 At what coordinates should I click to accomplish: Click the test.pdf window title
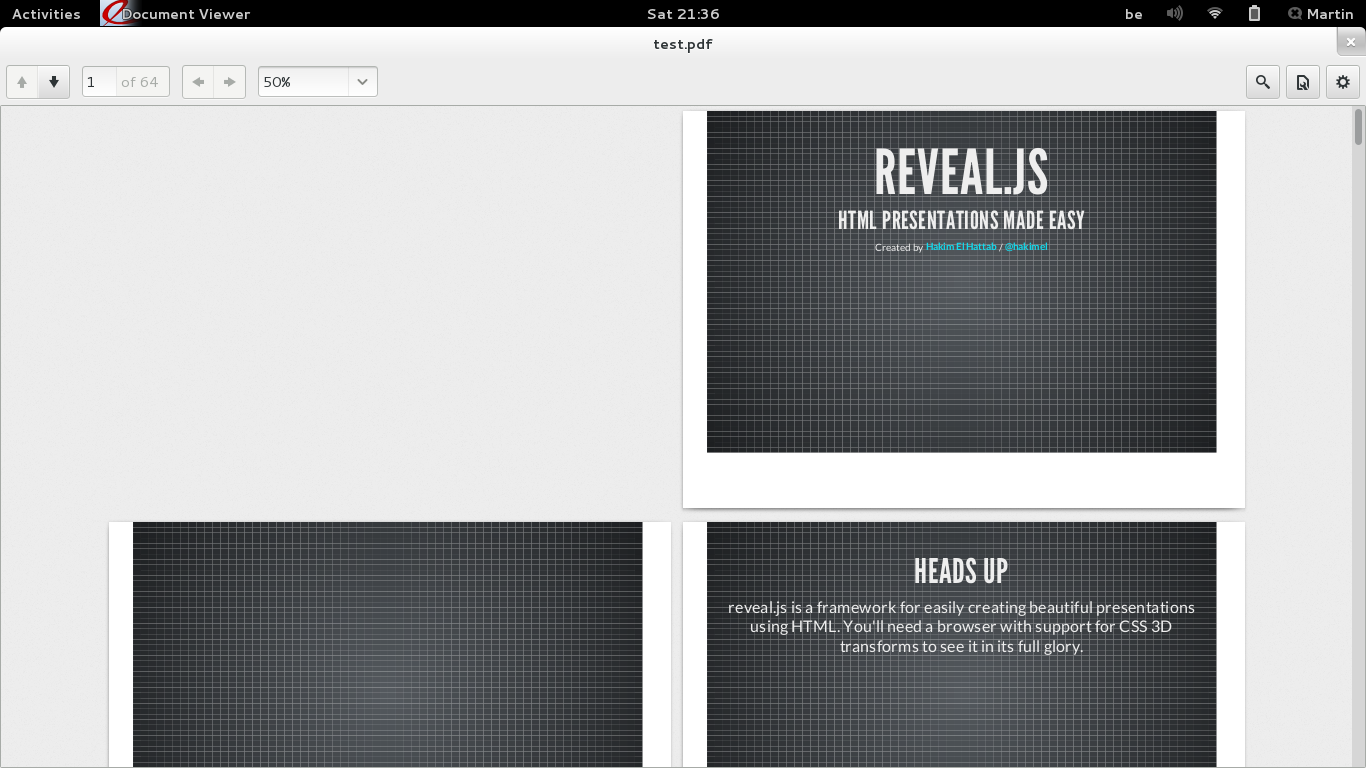point(683,44)
